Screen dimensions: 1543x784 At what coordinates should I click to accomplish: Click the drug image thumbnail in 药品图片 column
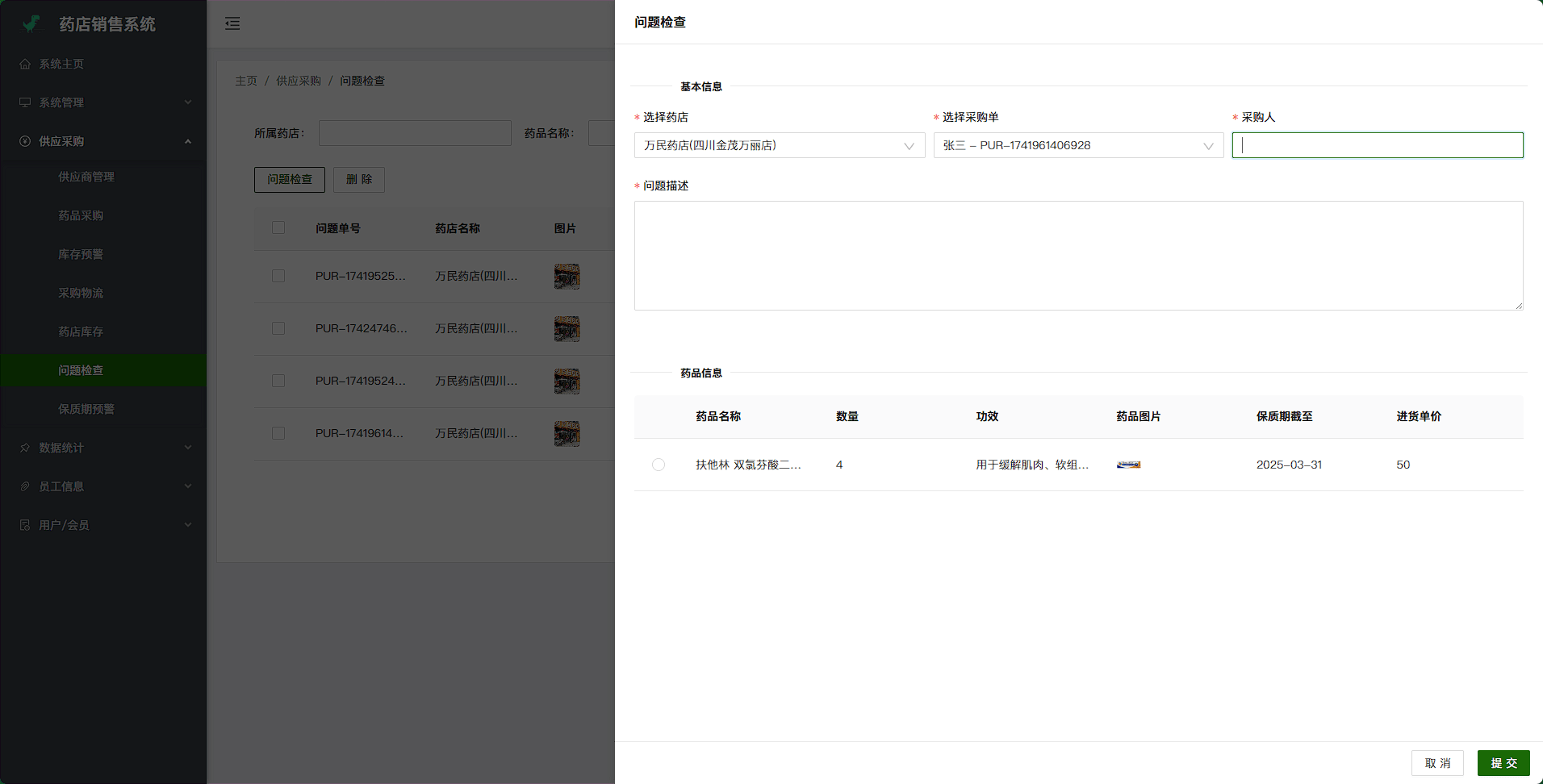tap(1128, 465)
